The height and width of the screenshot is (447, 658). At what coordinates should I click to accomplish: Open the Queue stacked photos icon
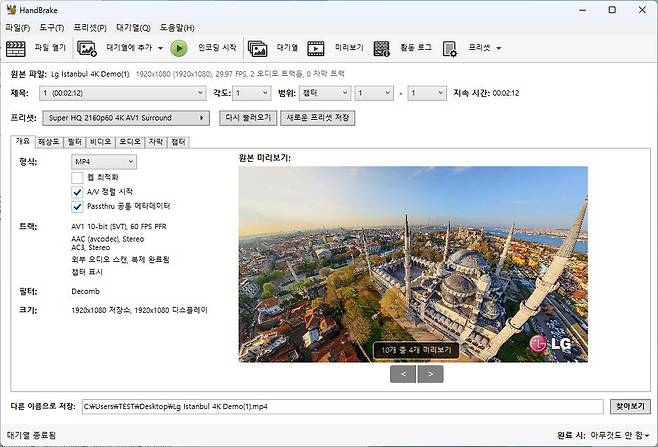(257, 48)
